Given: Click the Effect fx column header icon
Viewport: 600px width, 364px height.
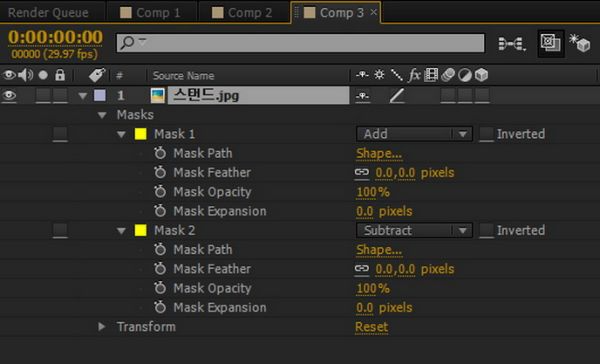Looking at the screenshot, I should (x=414, y=75).
